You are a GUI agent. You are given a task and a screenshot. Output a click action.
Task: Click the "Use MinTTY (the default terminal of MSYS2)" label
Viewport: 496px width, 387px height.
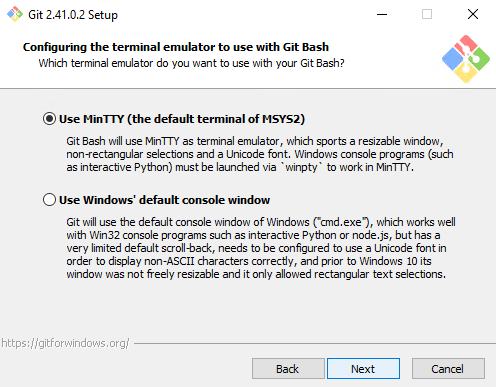pyautogui.click(x=182, y=119)
